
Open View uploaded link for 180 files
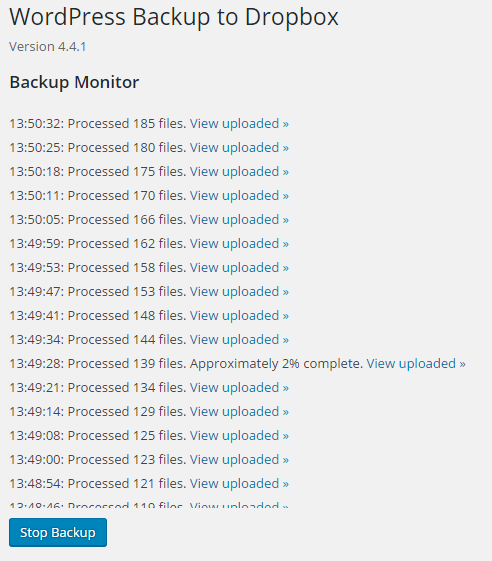[239, 148]
